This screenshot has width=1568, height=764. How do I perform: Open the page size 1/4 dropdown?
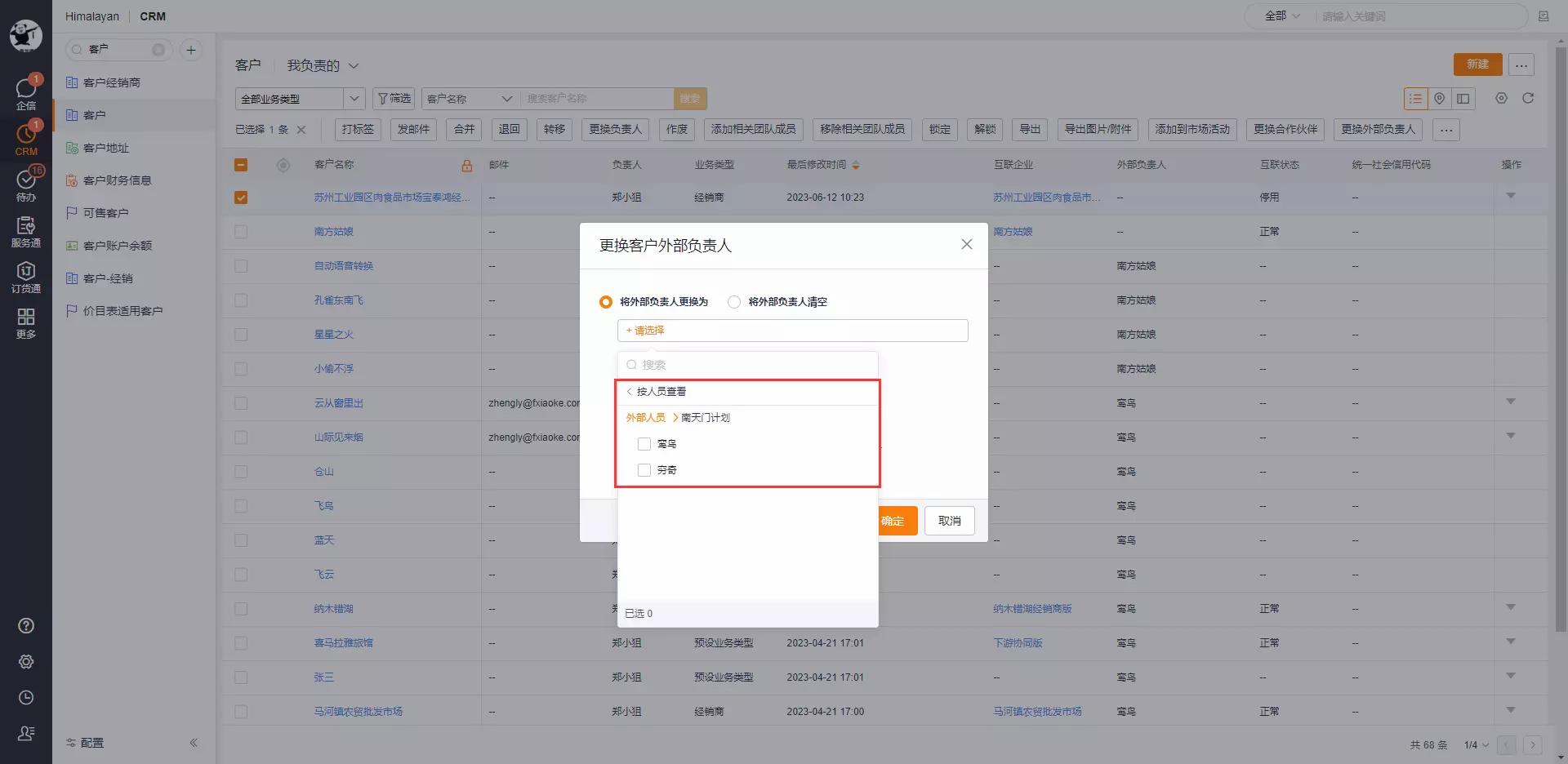click(x=1477, y=745)
